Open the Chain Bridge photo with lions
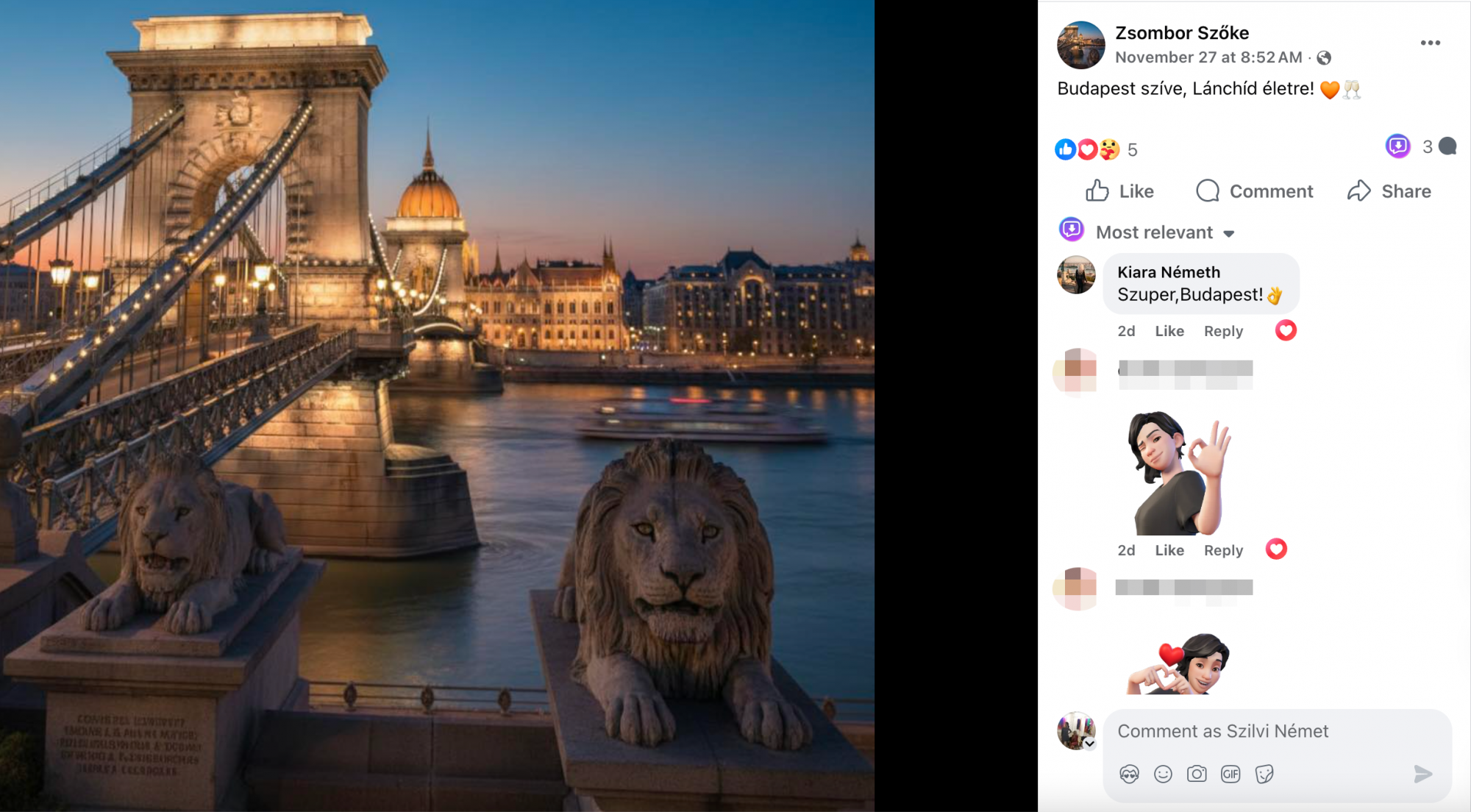 (437, 406)
